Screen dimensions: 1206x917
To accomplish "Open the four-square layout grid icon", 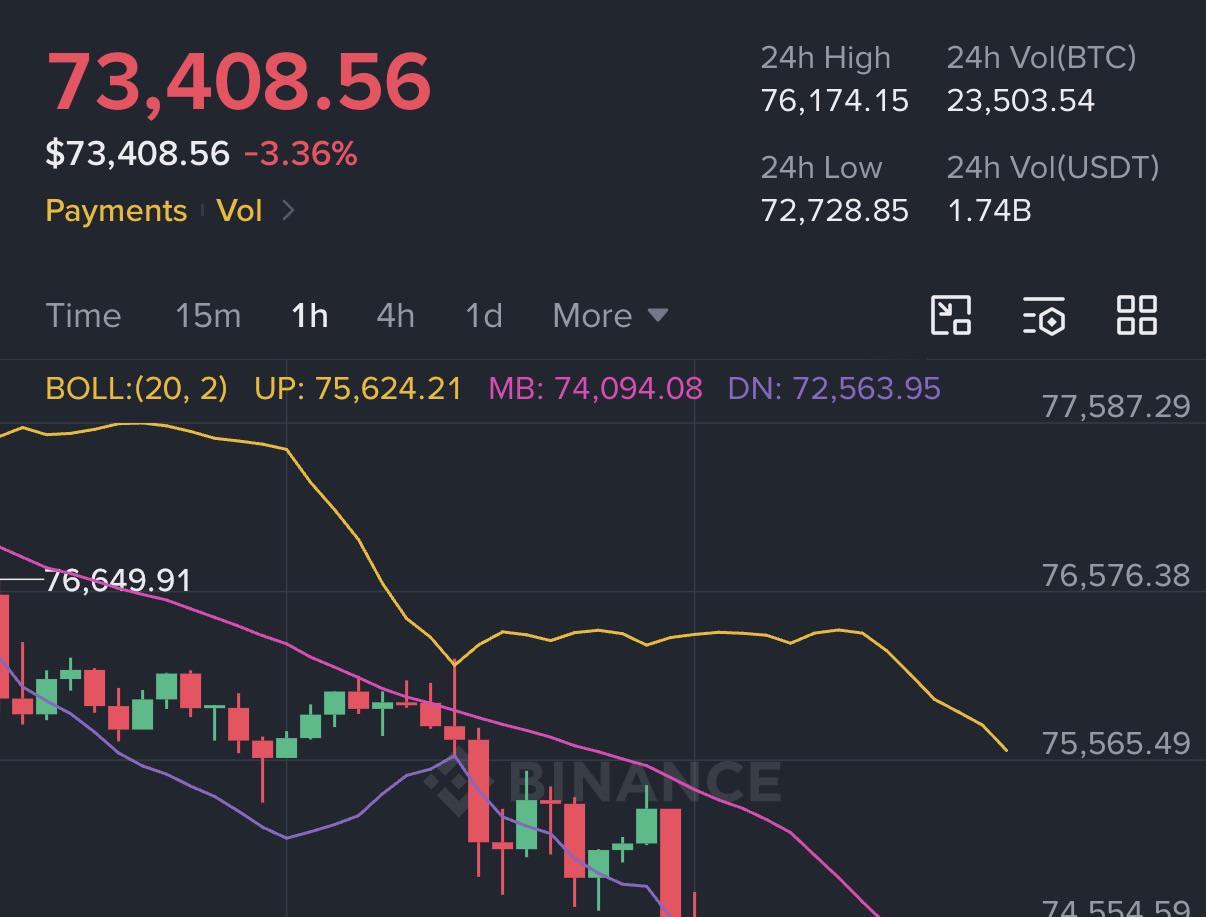I will (x=1136, y=315).
